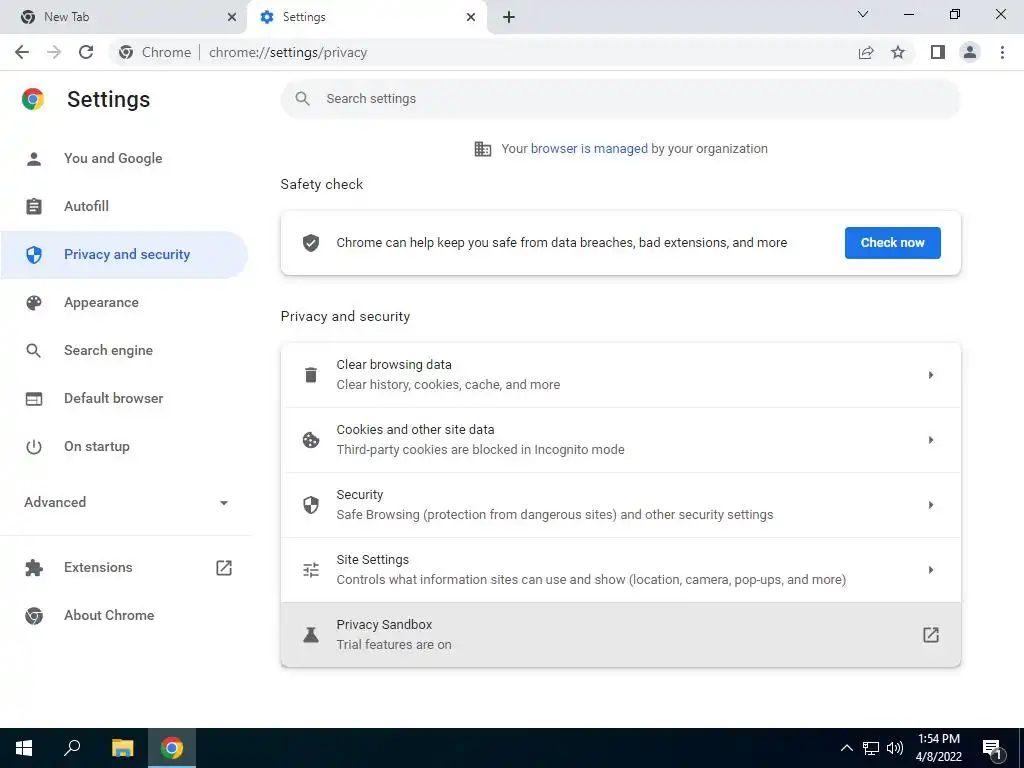Click the sliders icon for Site Settings

click(311, 569)
